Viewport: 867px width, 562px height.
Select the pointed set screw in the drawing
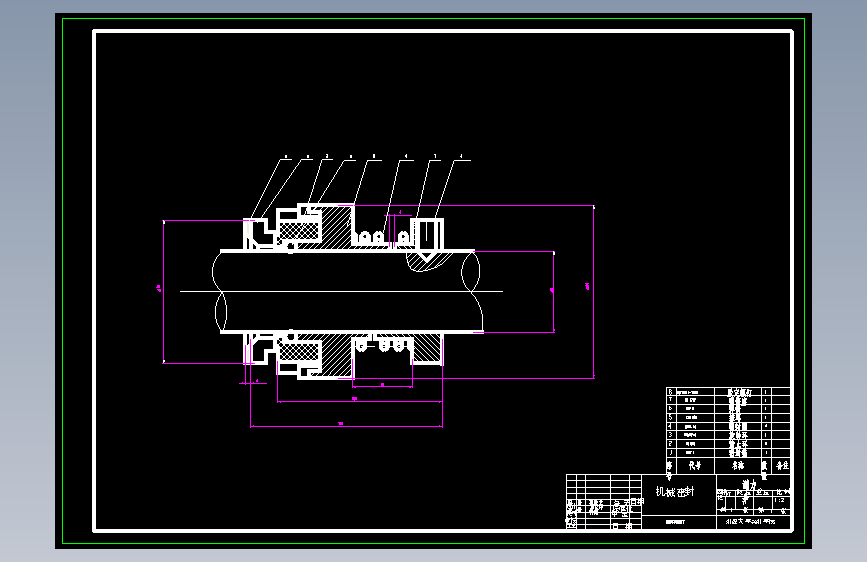(426, 238)
